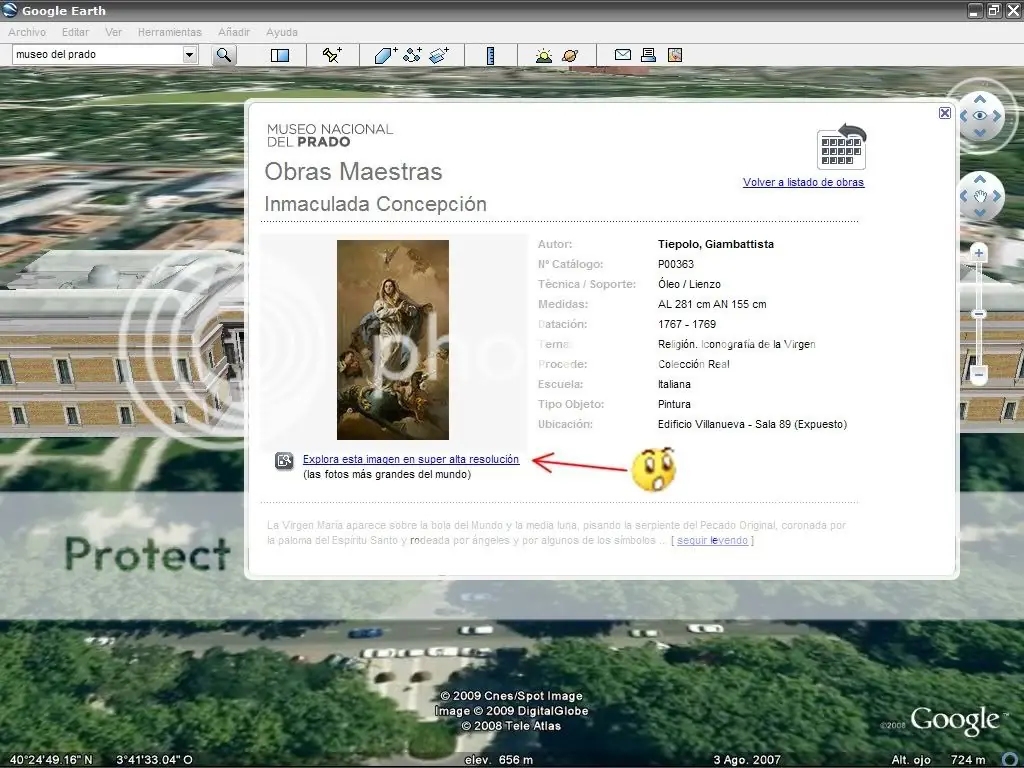Viewport: 1024px width, 768px height.
Task: Click the longitude coordinate in status bar
Action: [154, 760]
